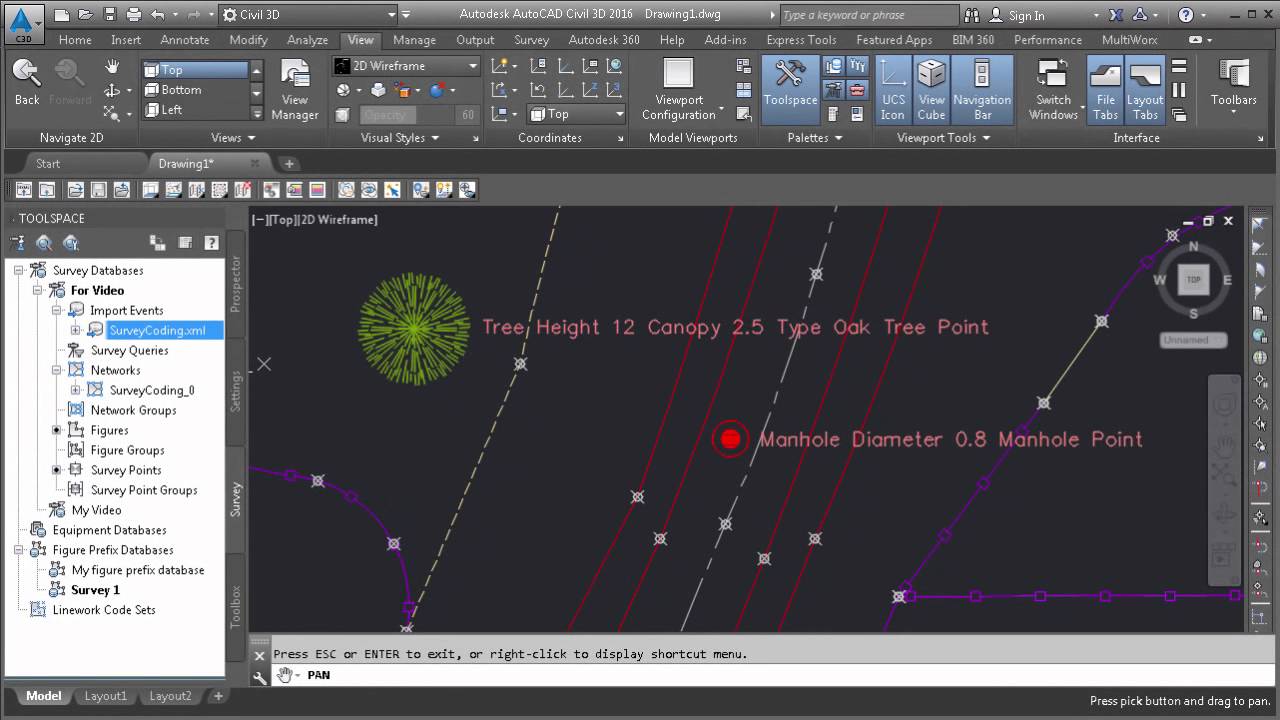1280x720 pixels.
Task: Open the Survey ribbon tab
Action: coord(531,40)
